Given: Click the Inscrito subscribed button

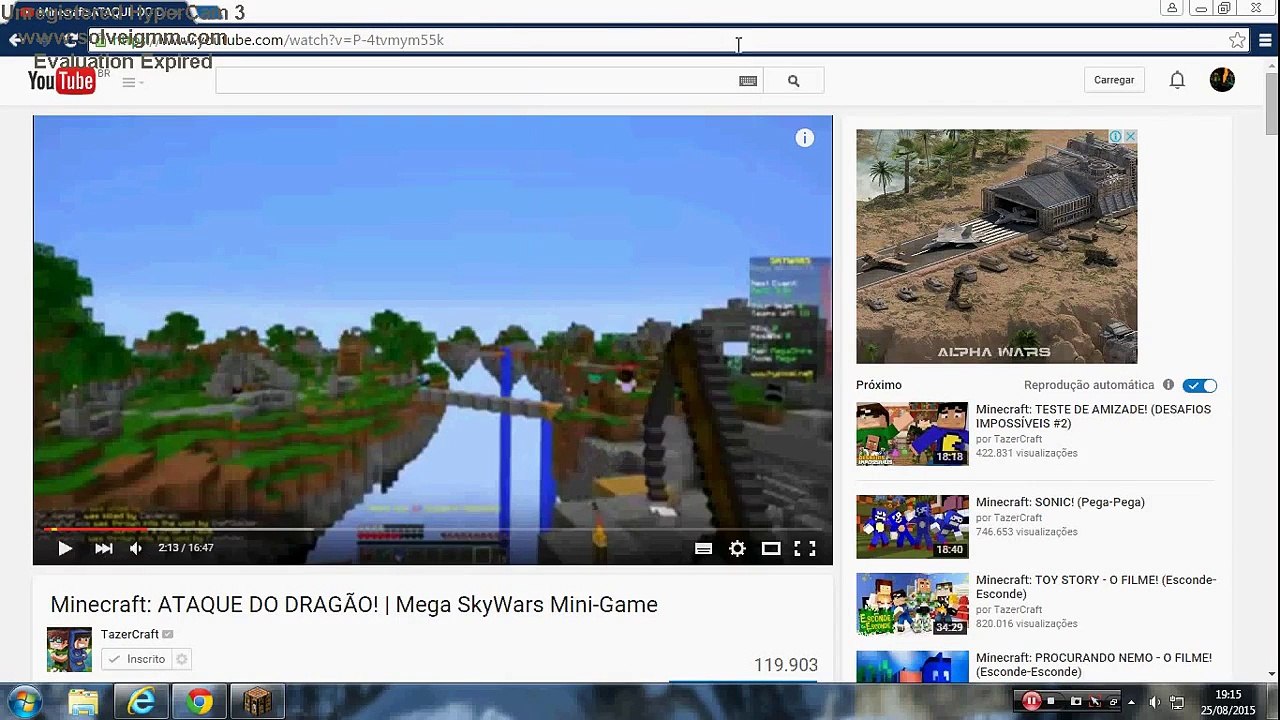Looking at the screenshot, I should (x=137, y=659).
